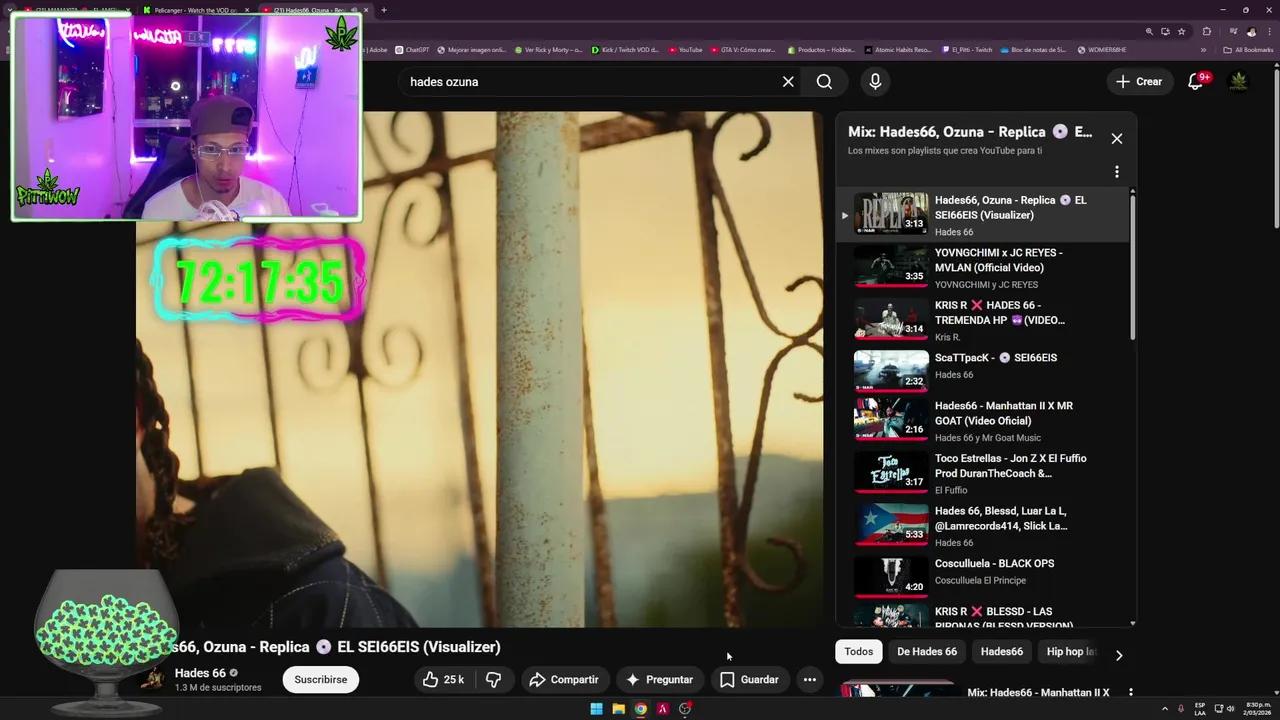Subscribe with the Suscribirse button

[x=320, y=679]
